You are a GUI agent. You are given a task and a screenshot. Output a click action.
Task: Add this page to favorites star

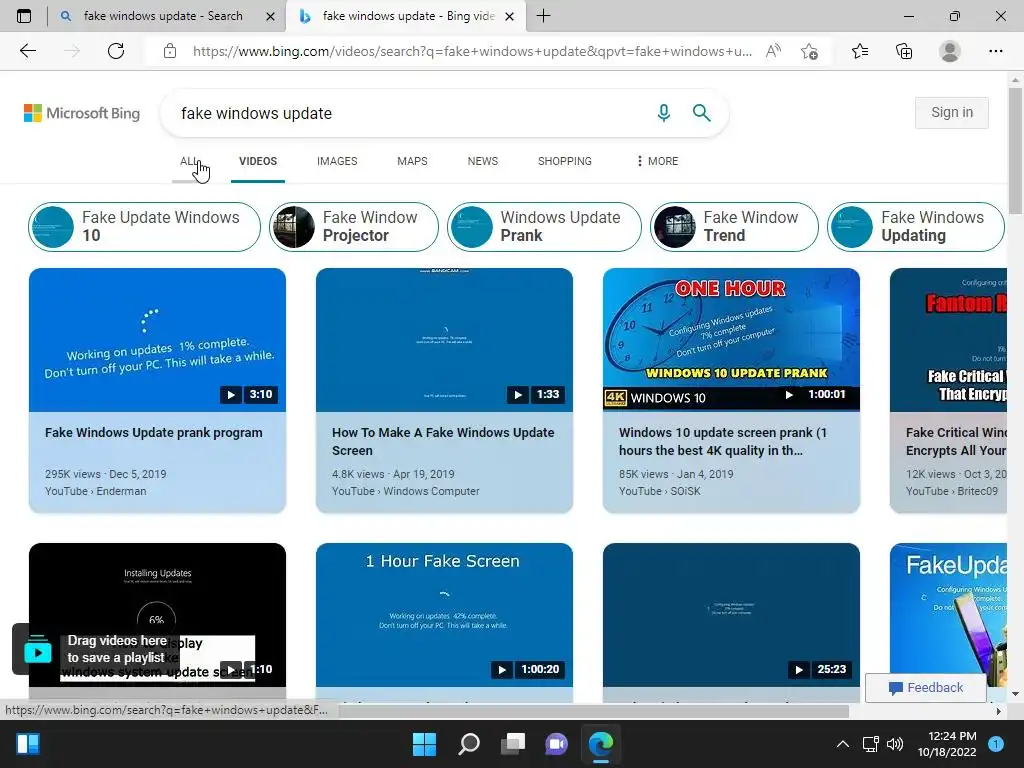pyautogui.click(x=809, y=51)
